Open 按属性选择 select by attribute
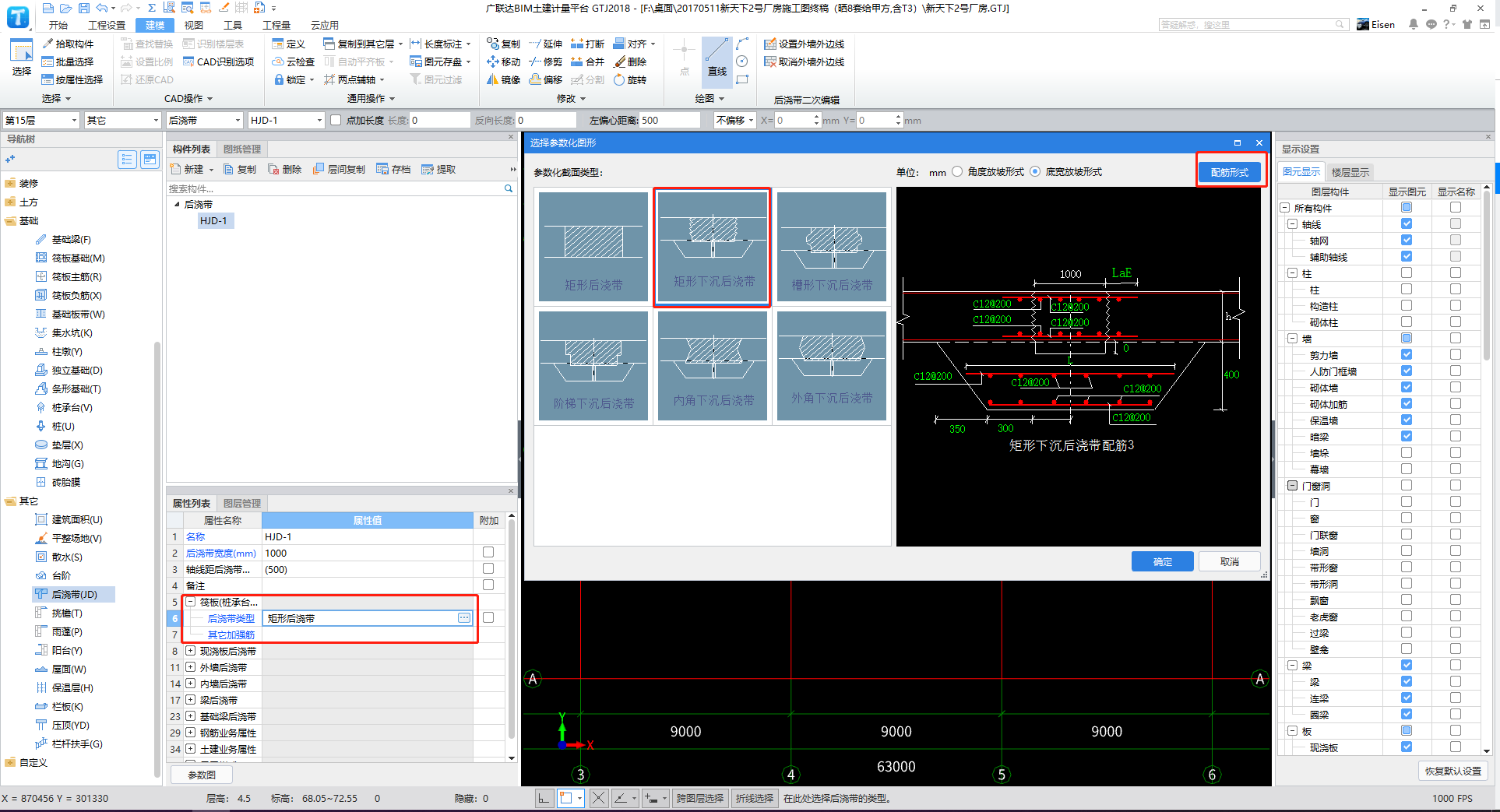Screen dimensions: 1500x812 tap(72, 80)
